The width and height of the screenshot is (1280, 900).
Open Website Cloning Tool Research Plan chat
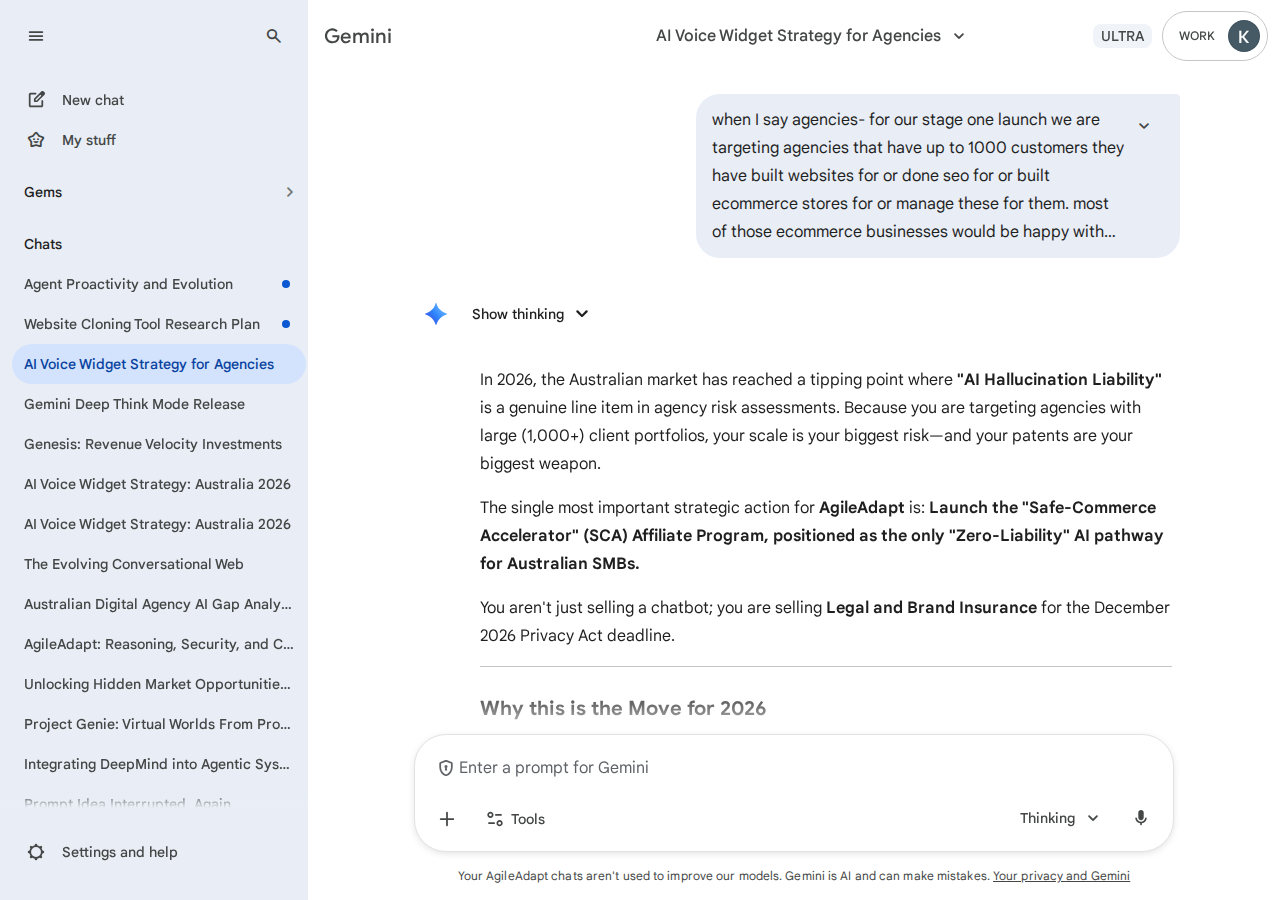(x=142, y=324)
